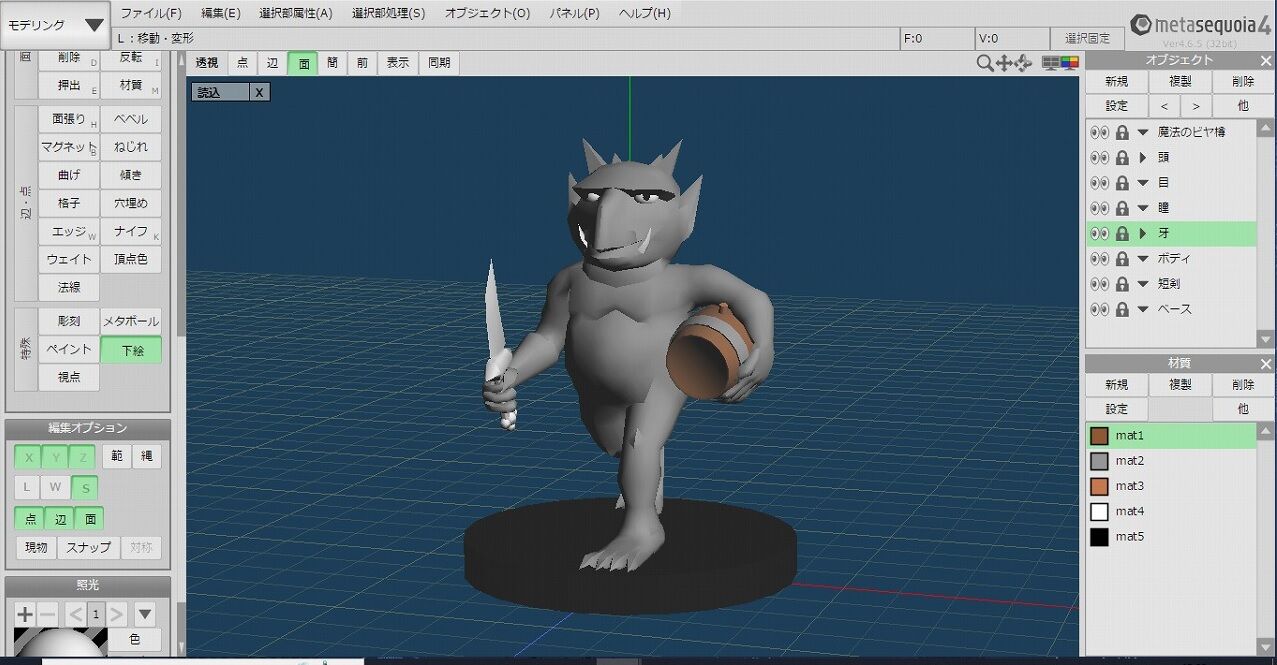This screenshot has width=1277, height=665.
Task: Click the lock icon for 頭 object
Action: pyautogui.click(x=1122, y=157)
